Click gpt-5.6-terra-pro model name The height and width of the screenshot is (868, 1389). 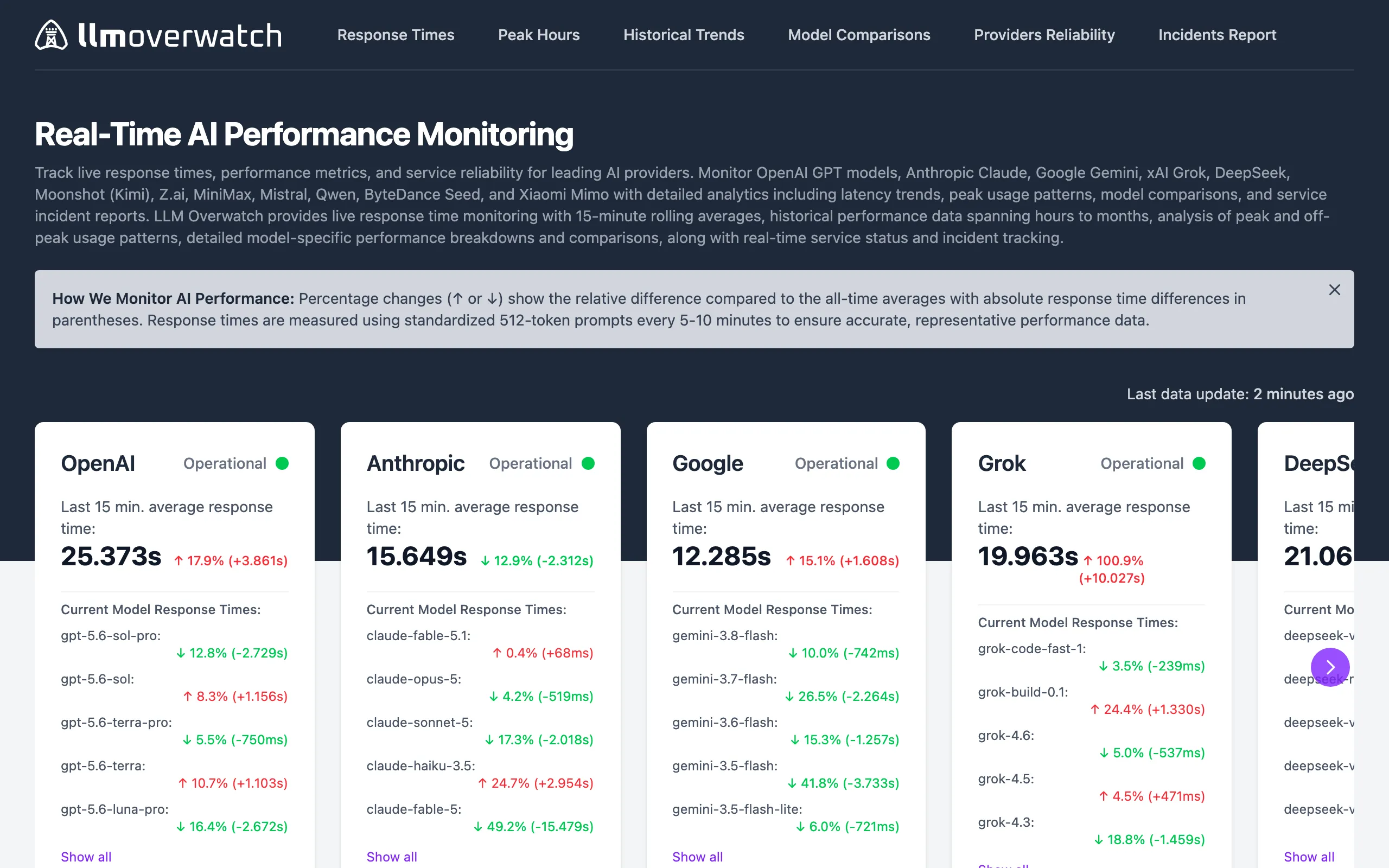click(x=117, y=722)
